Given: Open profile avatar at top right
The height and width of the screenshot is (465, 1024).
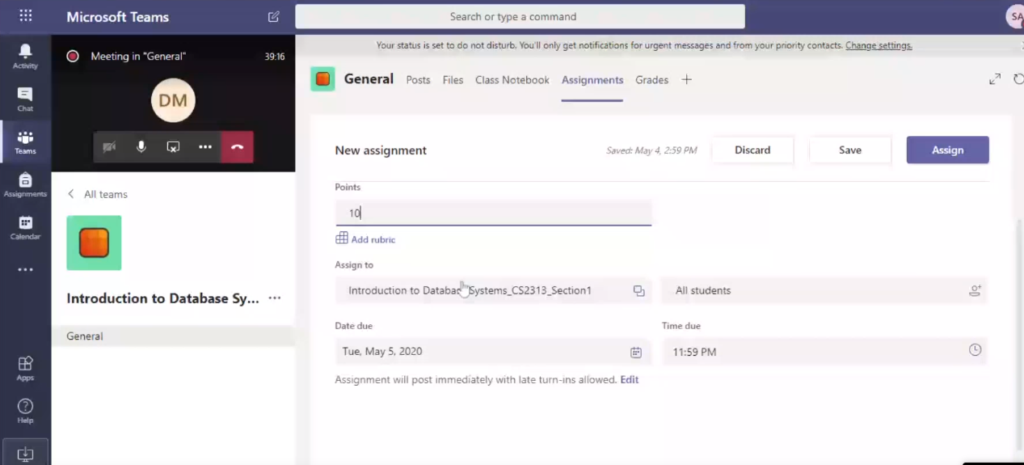Looking at the screenshot, I should 1015,16.
